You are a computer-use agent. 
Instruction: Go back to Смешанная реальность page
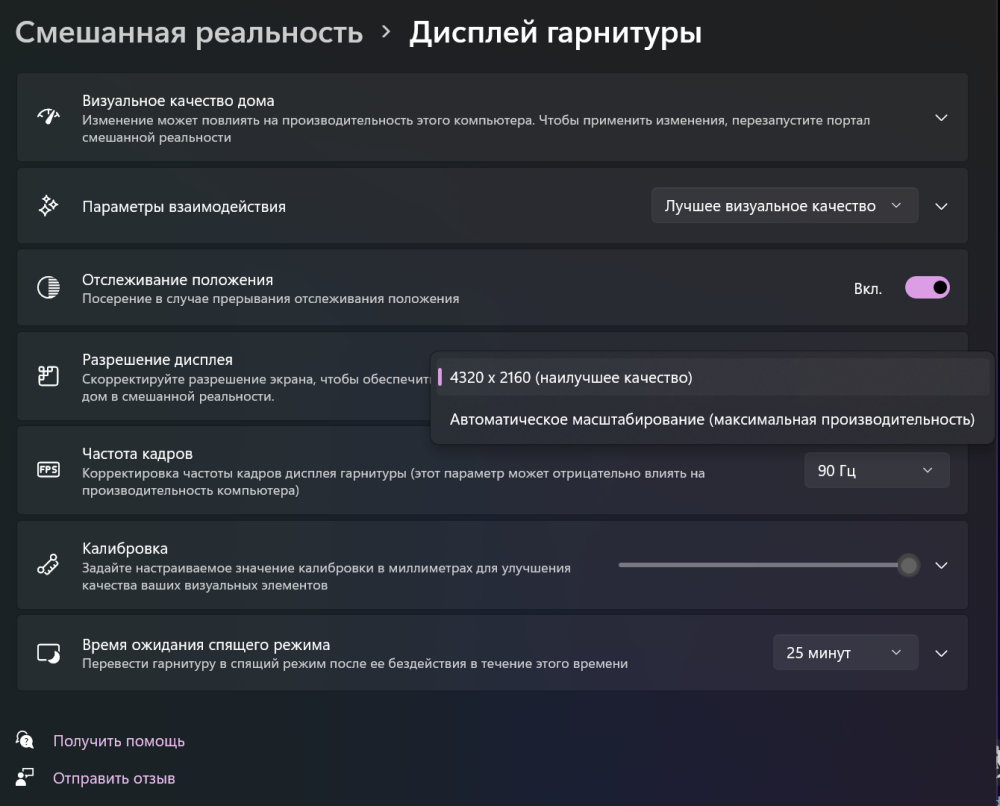[190, 32]
